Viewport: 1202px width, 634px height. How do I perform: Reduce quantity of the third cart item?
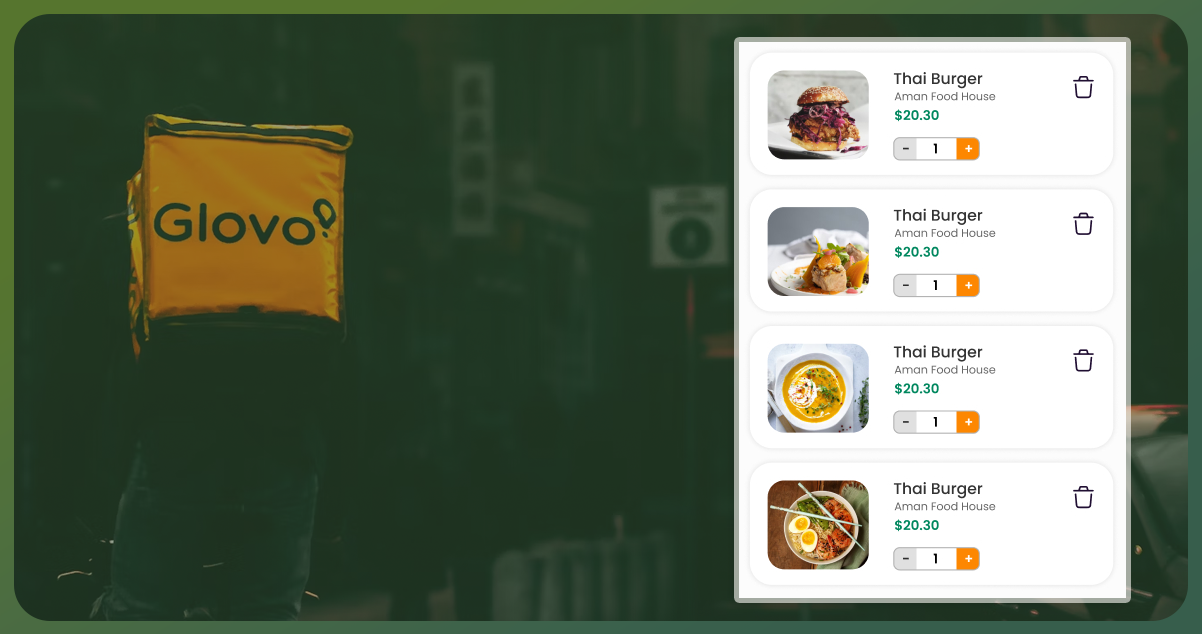(x=906, y=422)
